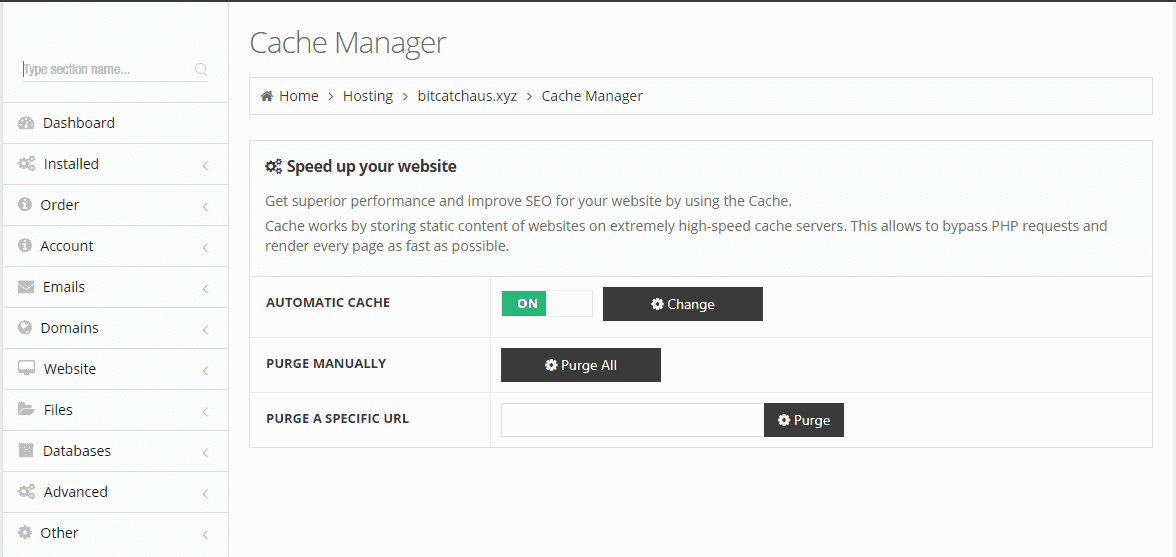Click the Purge All button
The image size is (1176, 557).
pyautogui.click(x=580, y=365)
